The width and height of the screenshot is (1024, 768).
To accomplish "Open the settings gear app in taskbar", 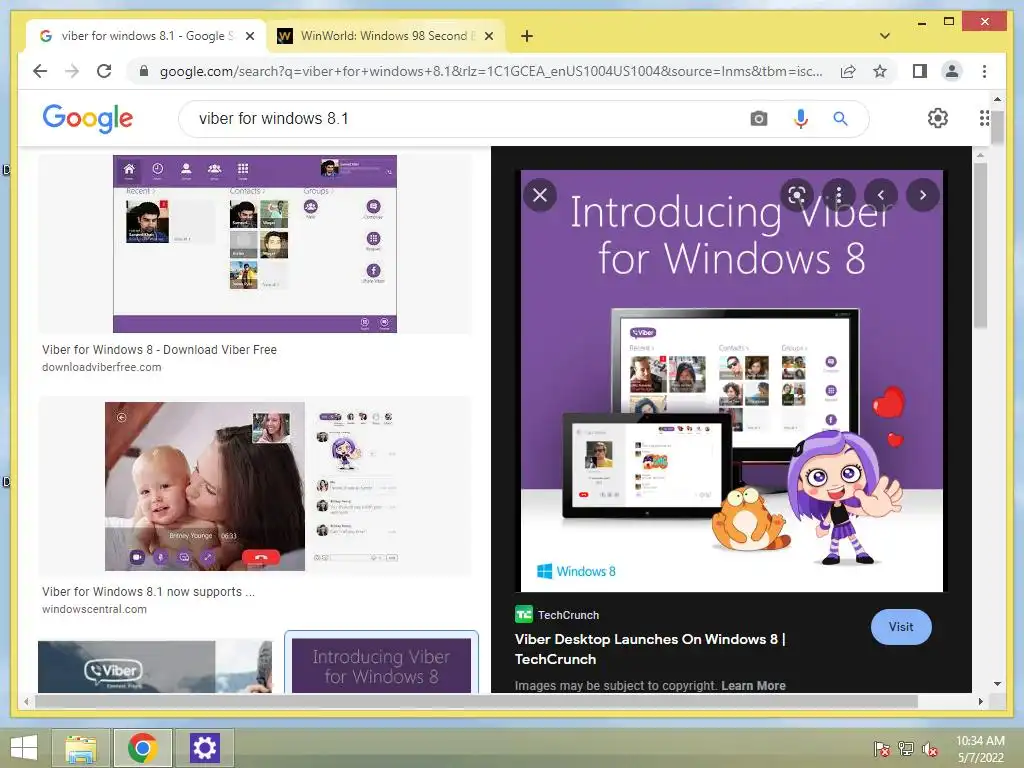I will [x=204, y=748].
